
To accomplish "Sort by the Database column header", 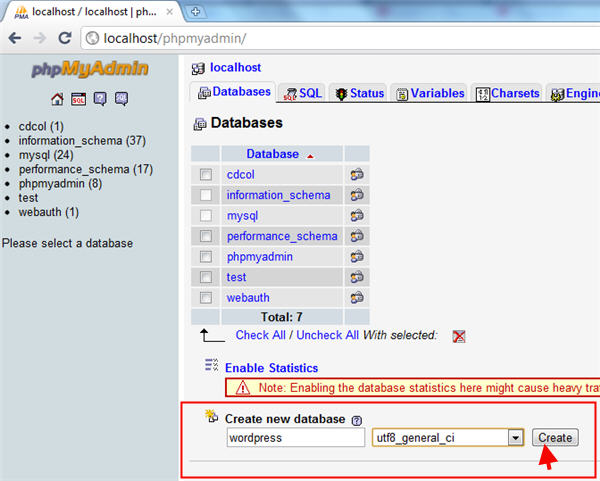I will click(273, 154).
